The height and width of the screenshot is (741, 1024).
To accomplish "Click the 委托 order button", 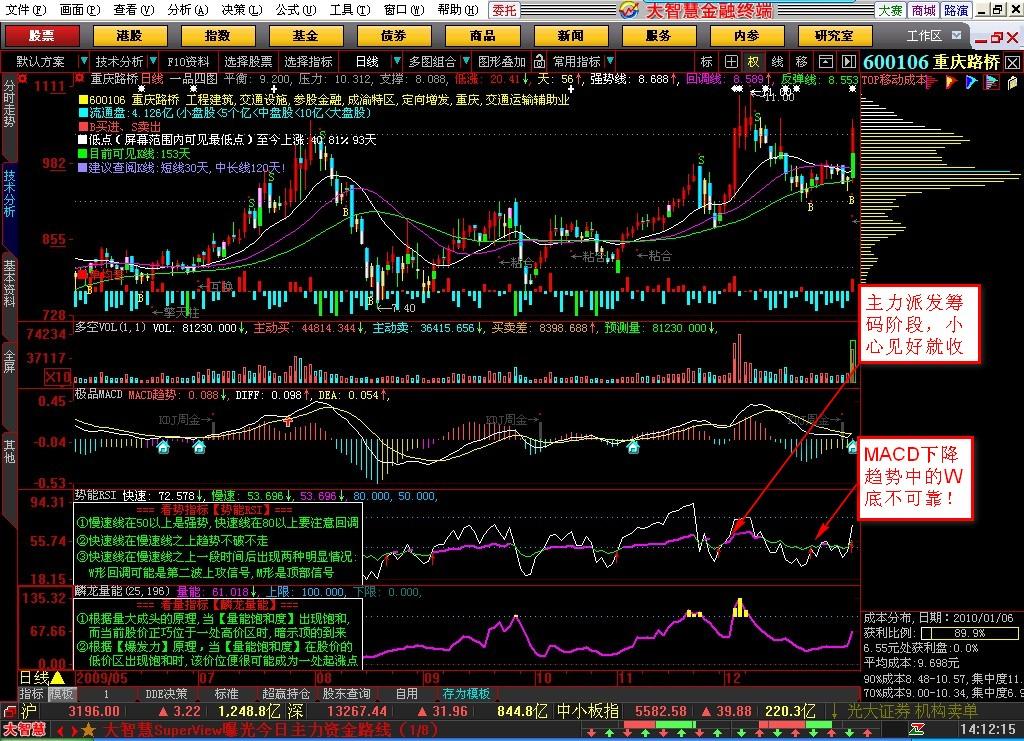I will [504, 10].
